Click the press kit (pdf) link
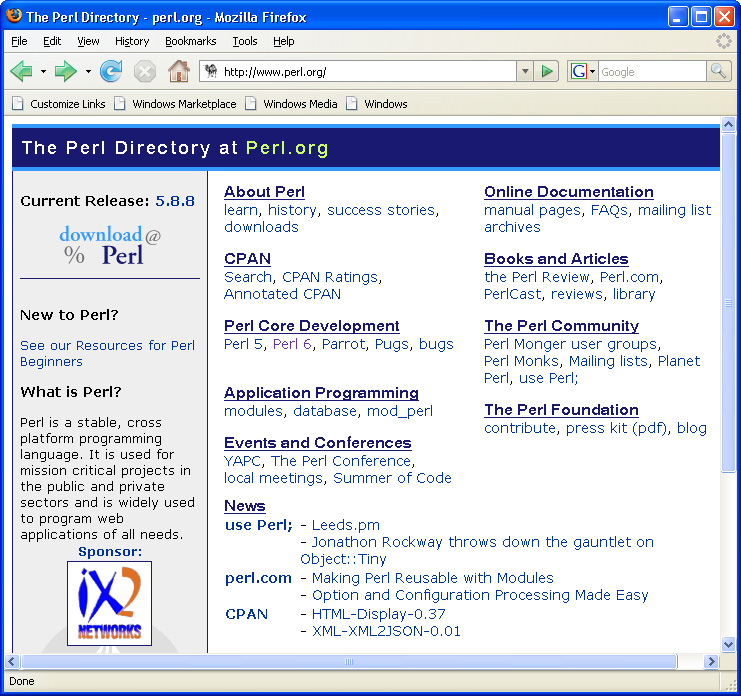This screenshot has width=741, height=696. coord(616,428)
